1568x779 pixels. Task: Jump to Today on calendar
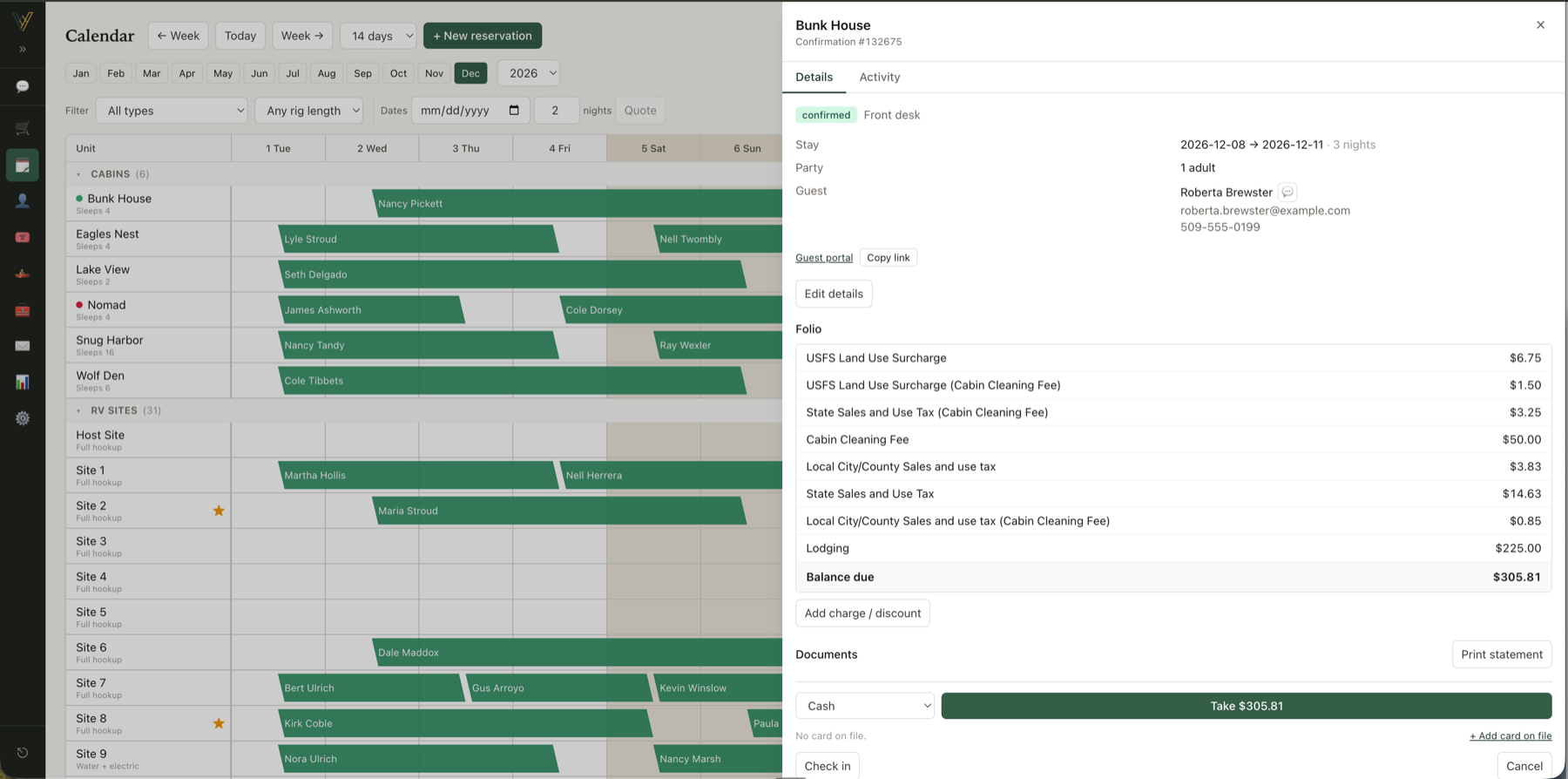pos(240,36)
